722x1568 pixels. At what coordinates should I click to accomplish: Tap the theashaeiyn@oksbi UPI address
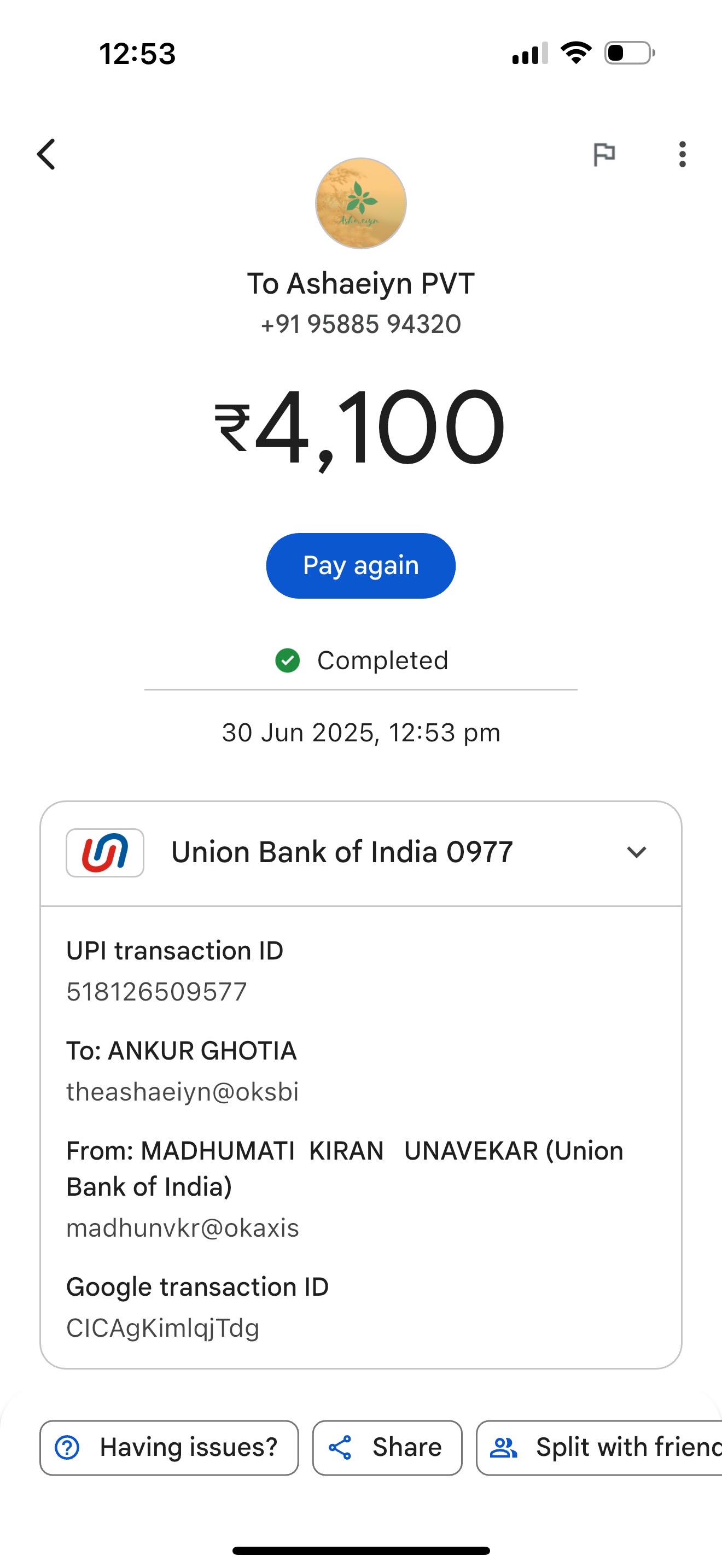[x=183, y=1092]
